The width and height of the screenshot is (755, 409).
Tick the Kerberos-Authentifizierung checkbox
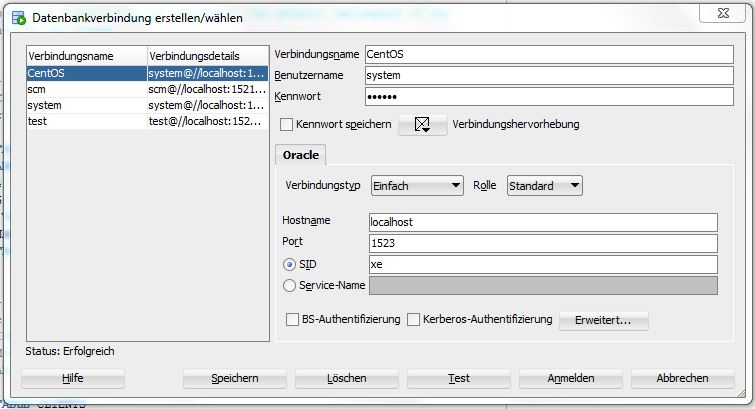coord(414,319)
